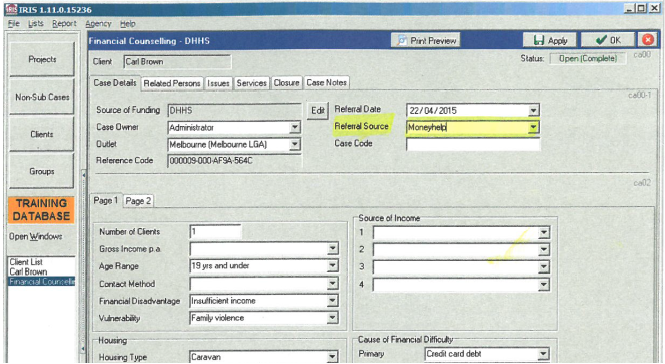Viewport: 665px width, 364px height.
Task: Expand the Contact Method dropdown arrow
Action: pyautogui.click(x=333, y=283)
